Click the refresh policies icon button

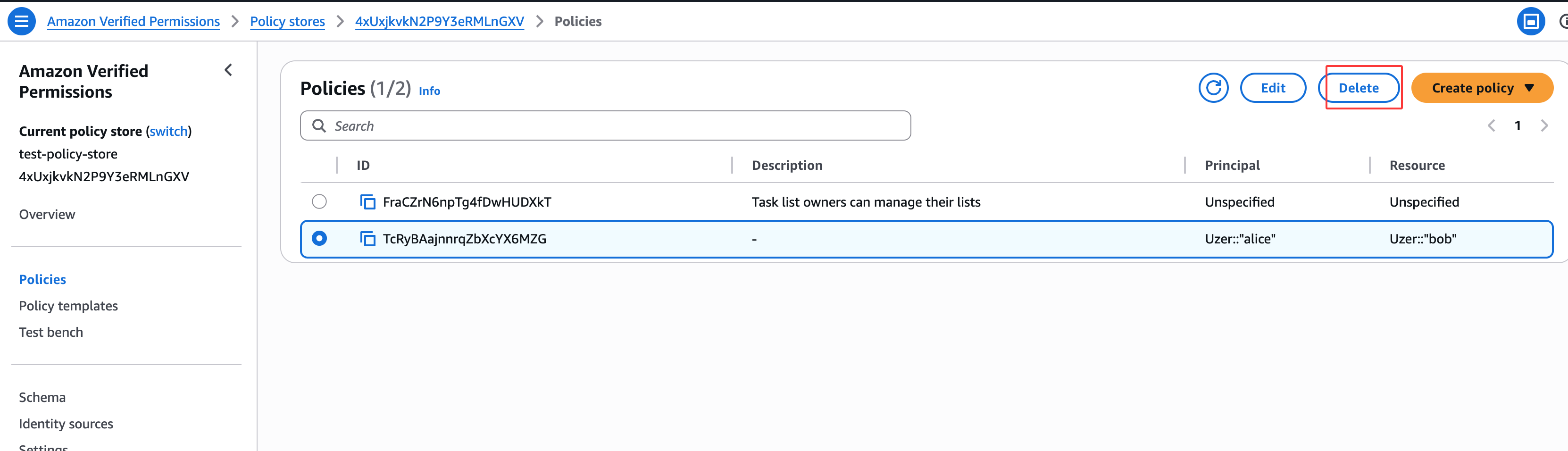[x=1213, y=88]
